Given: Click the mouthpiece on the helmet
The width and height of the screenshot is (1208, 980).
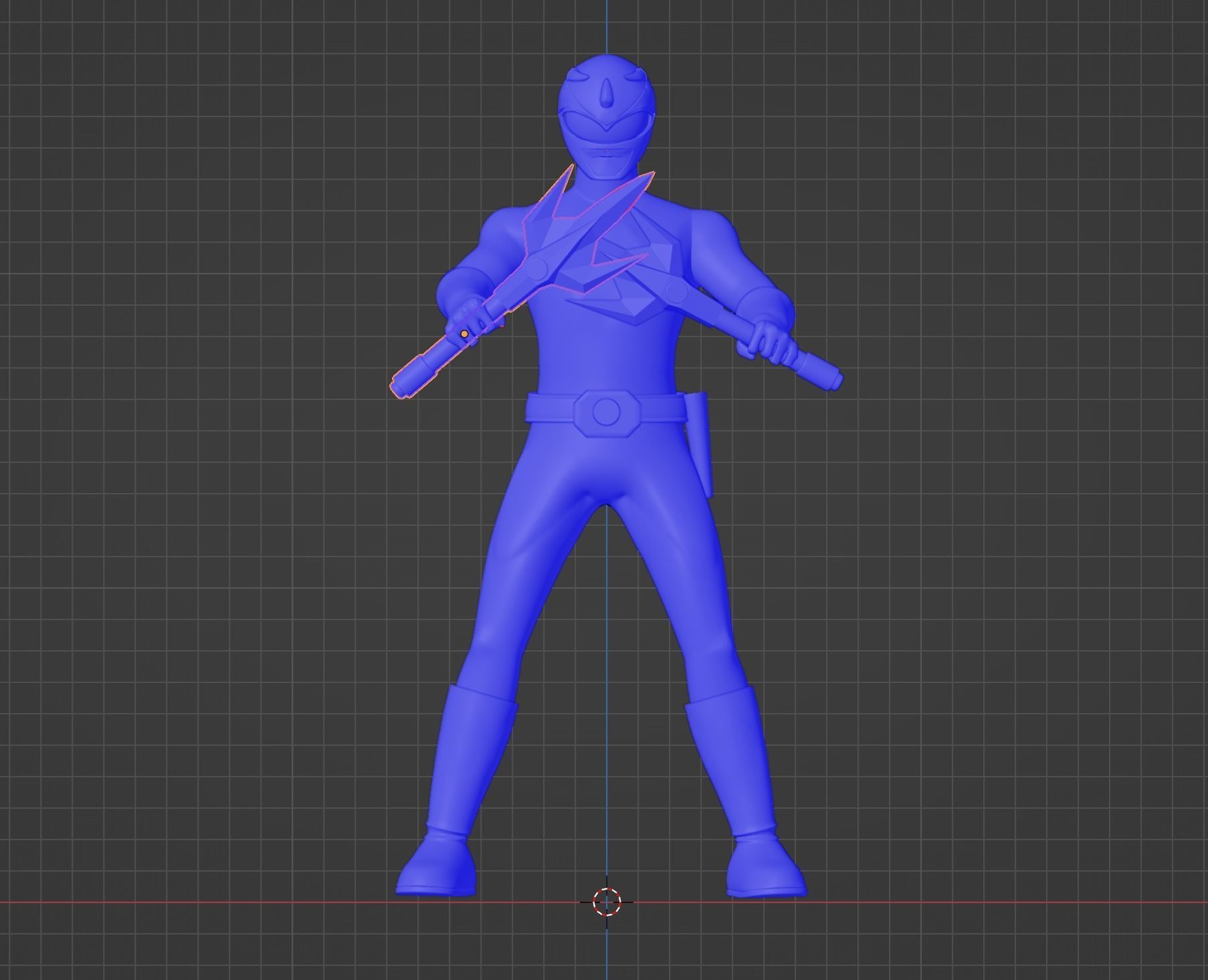Looking at the screenshot, I should point(606,163).
